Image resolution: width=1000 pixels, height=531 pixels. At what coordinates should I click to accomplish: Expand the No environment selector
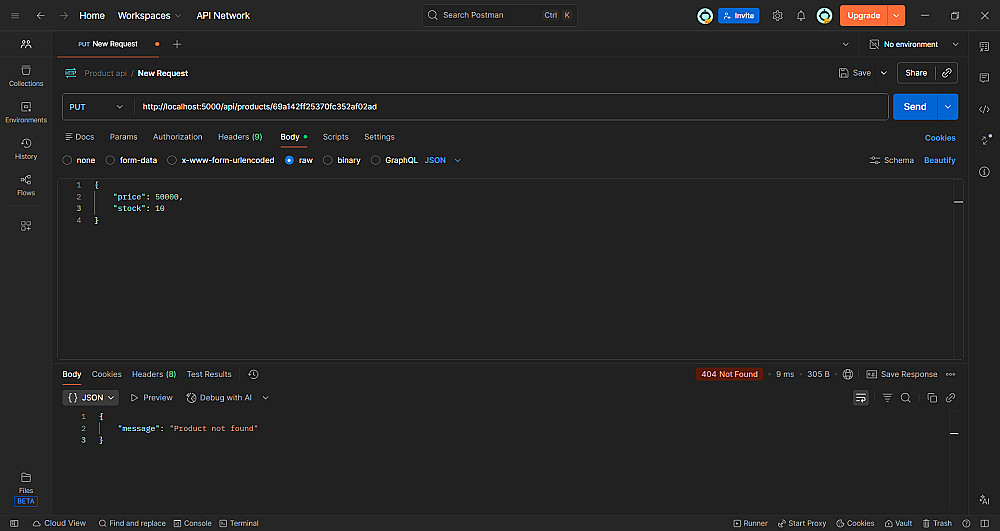coord(913,45)
